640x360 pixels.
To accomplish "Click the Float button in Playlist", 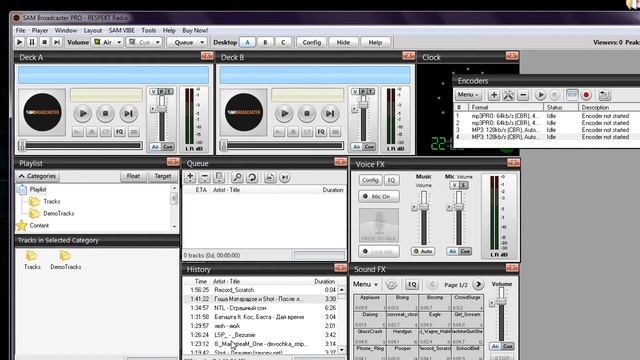I will pyautogui.click(x=133, y=176).
